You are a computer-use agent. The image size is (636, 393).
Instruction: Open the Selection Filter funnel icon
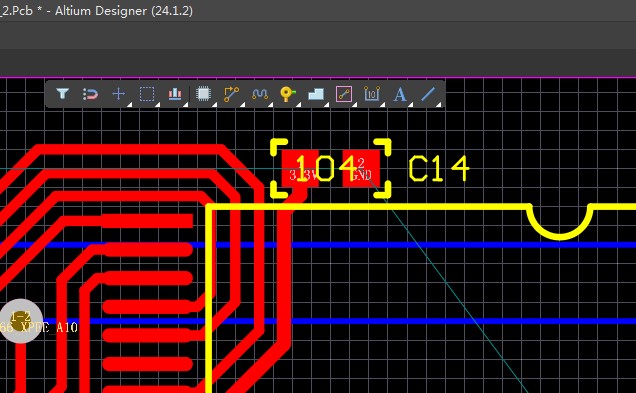coord(62,94)
